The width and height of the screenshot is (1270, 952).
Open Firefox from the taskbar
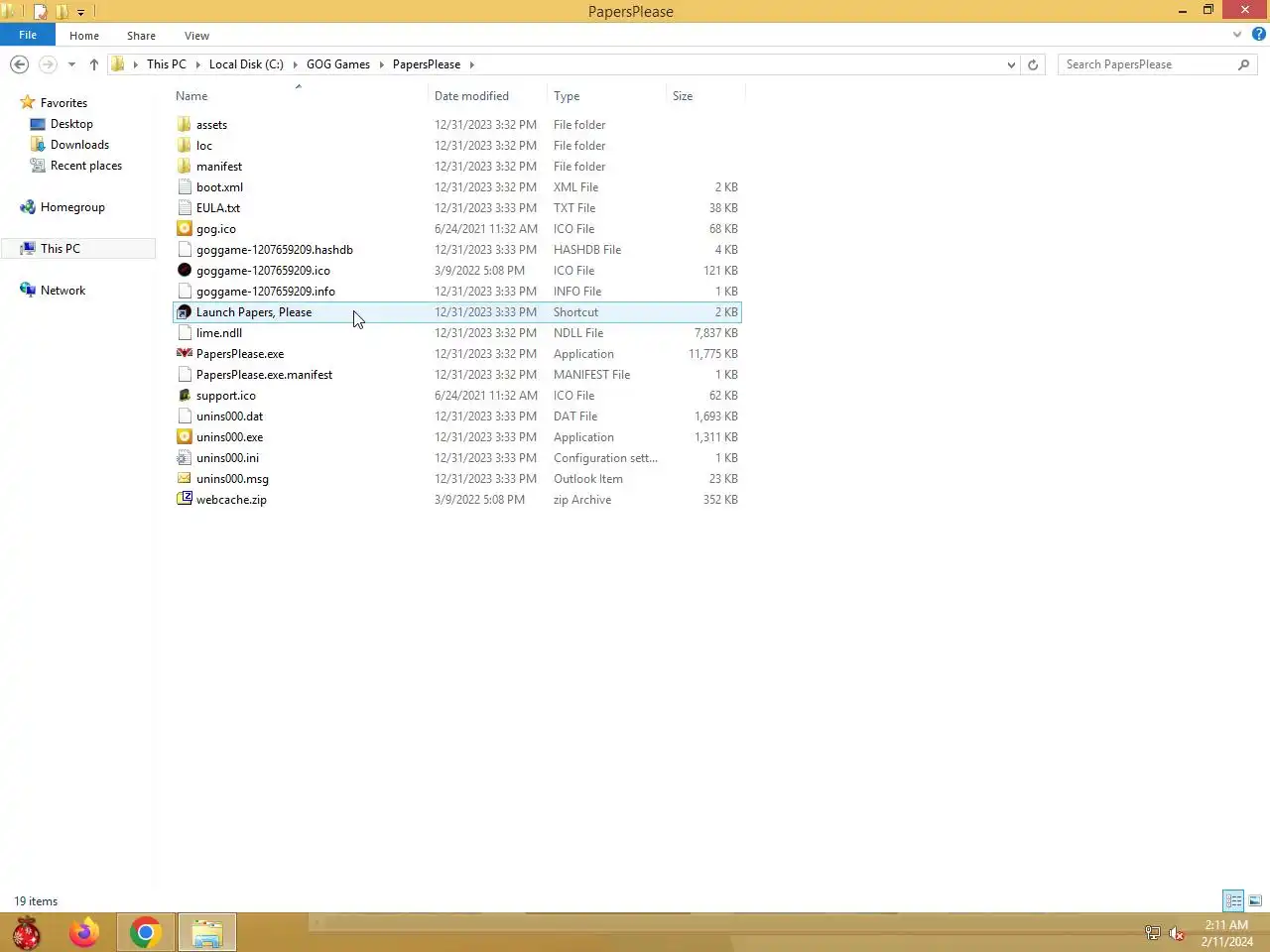(x=84, y=933)
